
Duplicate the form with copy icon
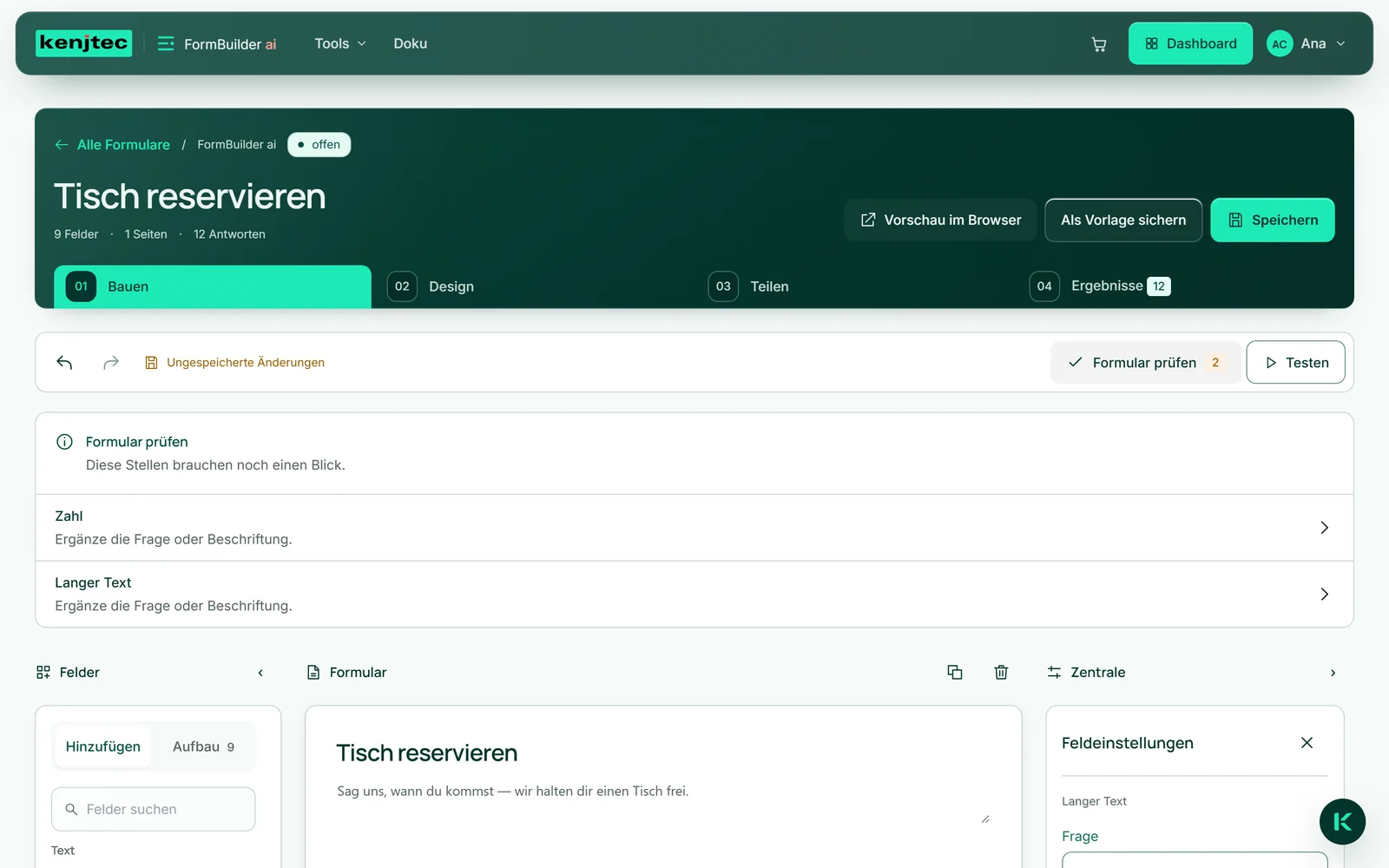tap(955, 672)
